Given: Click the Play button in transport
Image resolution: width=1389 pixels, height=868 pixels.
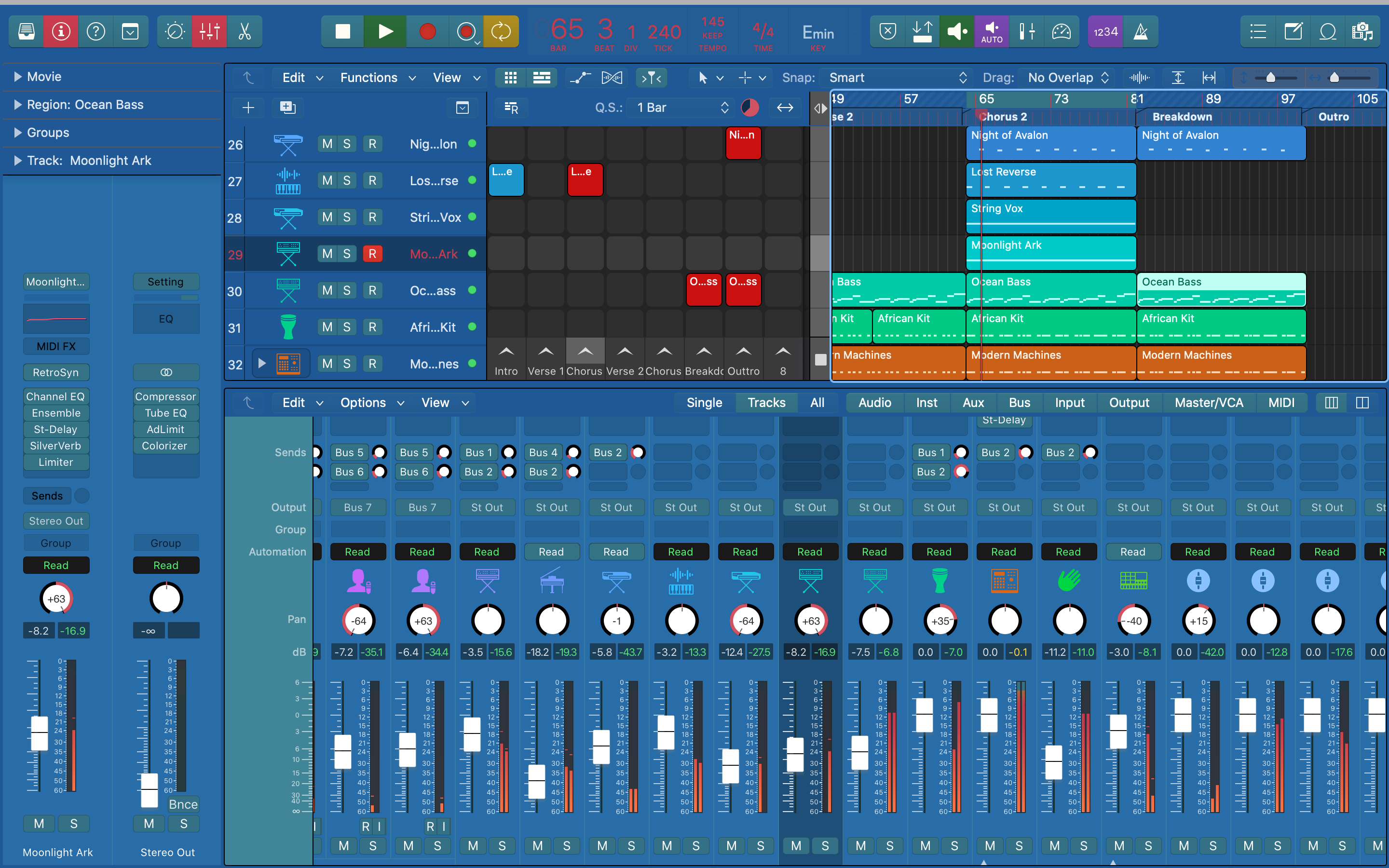Looking at the screenshot, I should [385, 31].
